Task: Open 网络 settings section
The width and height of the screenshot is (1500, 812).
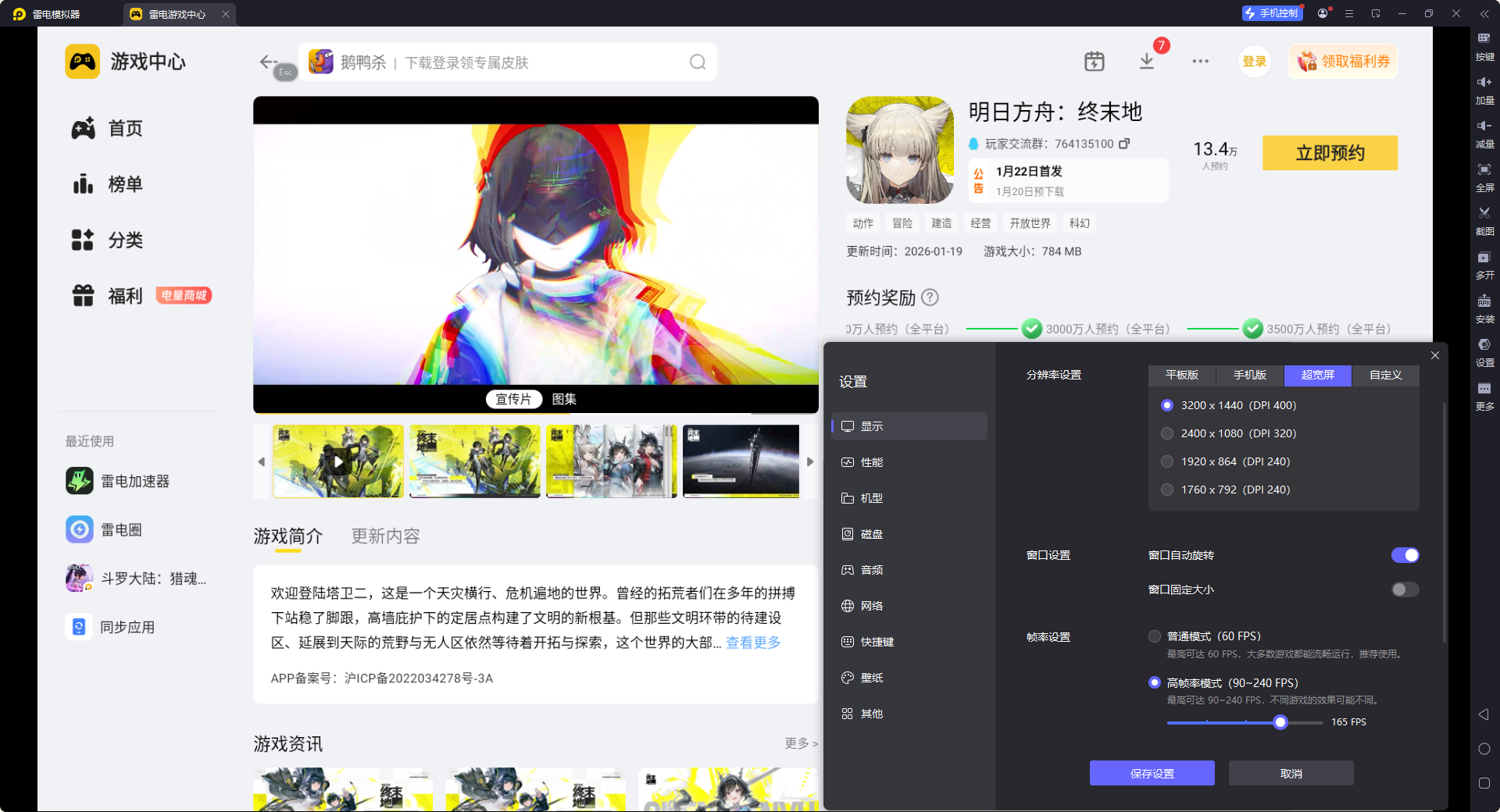Action: 909,606
